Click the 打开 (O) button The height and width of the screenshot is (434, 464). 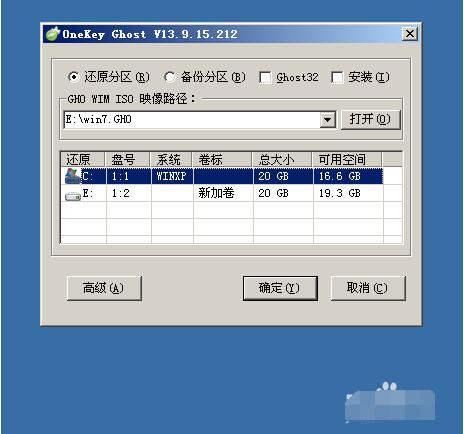coord(370,119)
